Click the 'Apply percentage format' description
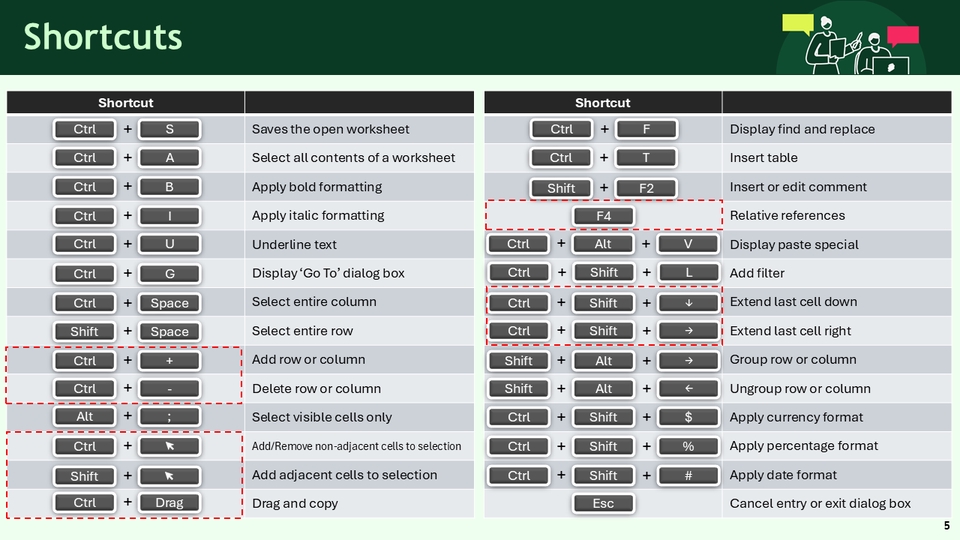960x540 pixels. pyautogui.click(x=803, y=446)
